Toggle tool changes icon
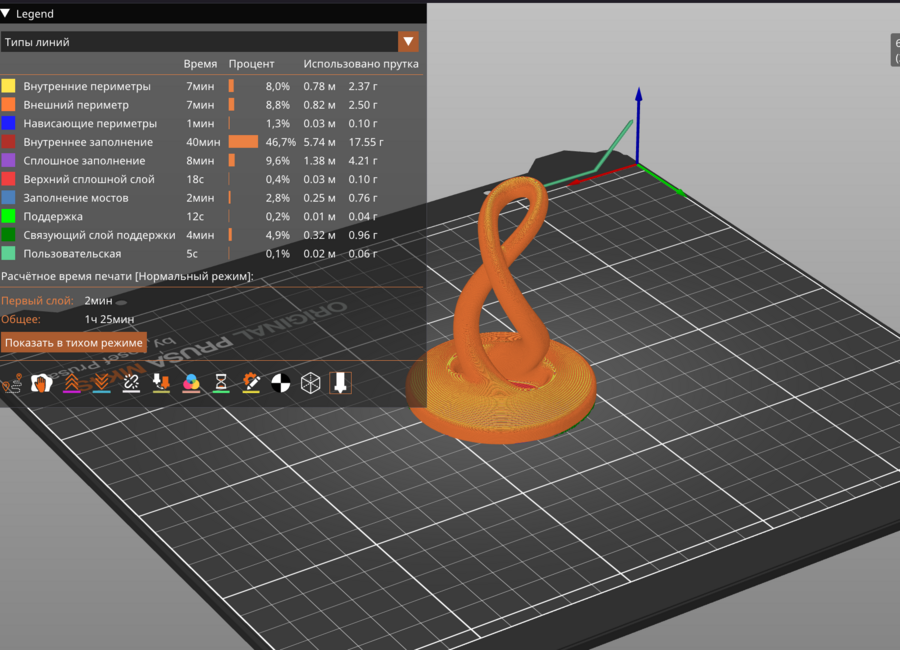Screen dimensions: 900x650 click(x=161, y=383)
